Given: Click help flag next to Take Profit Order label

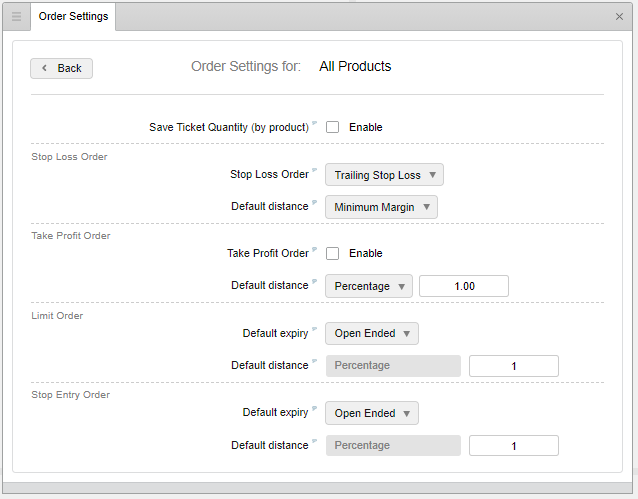Looking at the screenshot, I should click(314, 249).
